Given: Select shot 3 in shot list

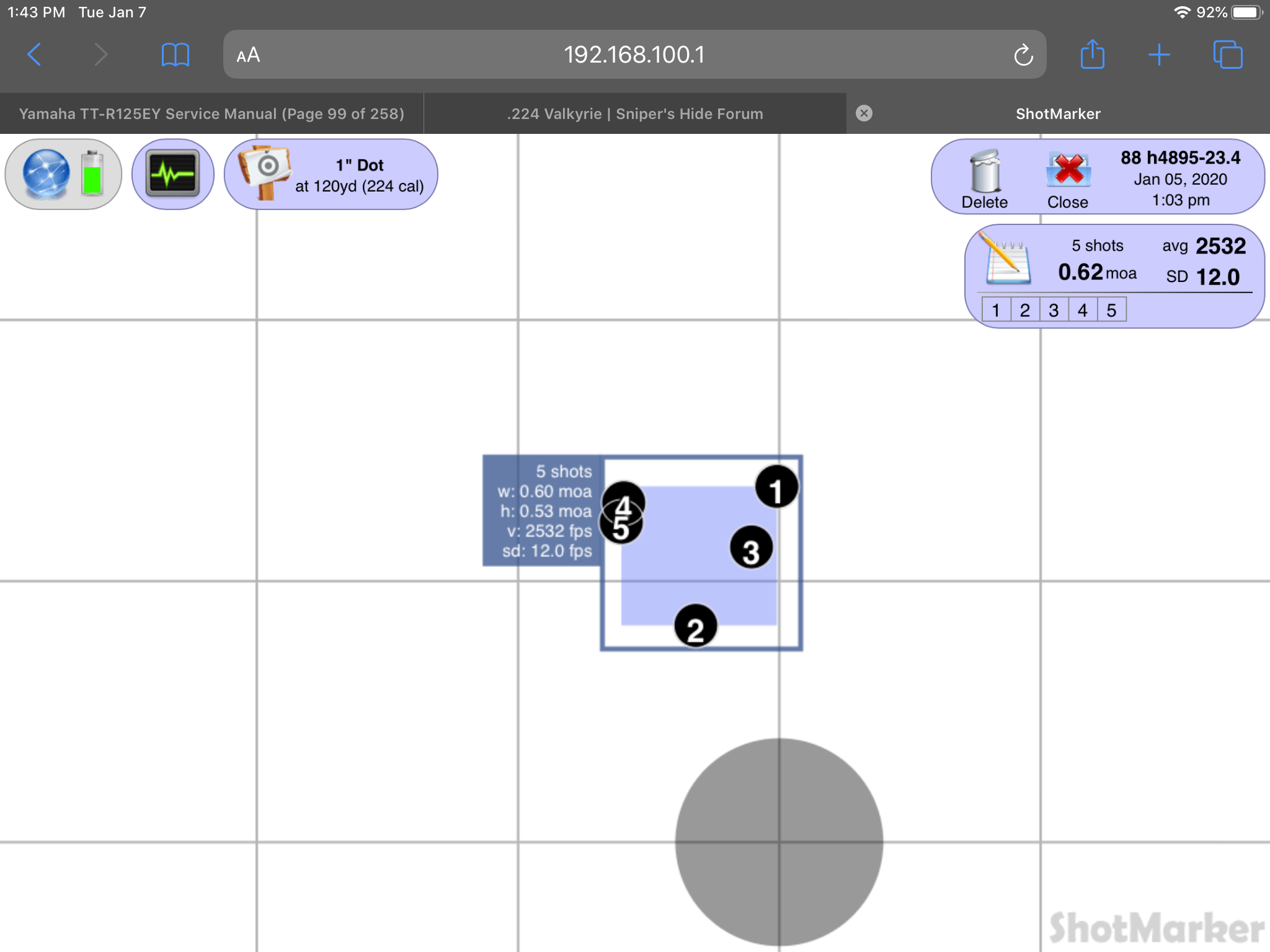Looking at the screenshot, I should pos(1054,310).
